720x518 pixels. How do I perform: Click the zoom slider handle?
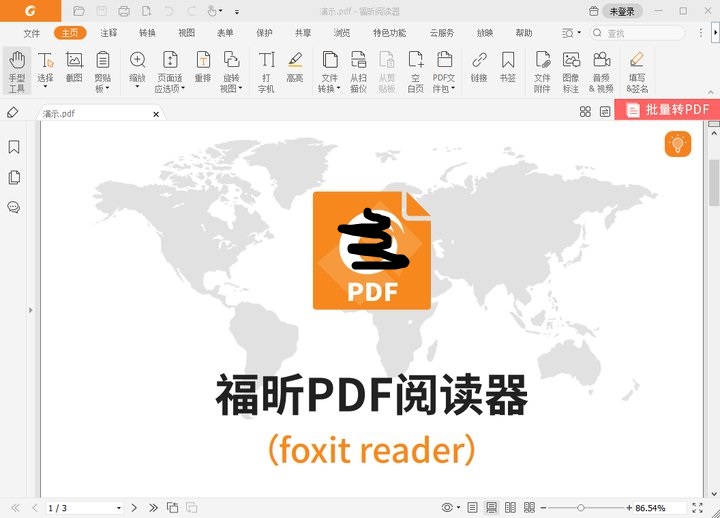(x=580, y=507)
